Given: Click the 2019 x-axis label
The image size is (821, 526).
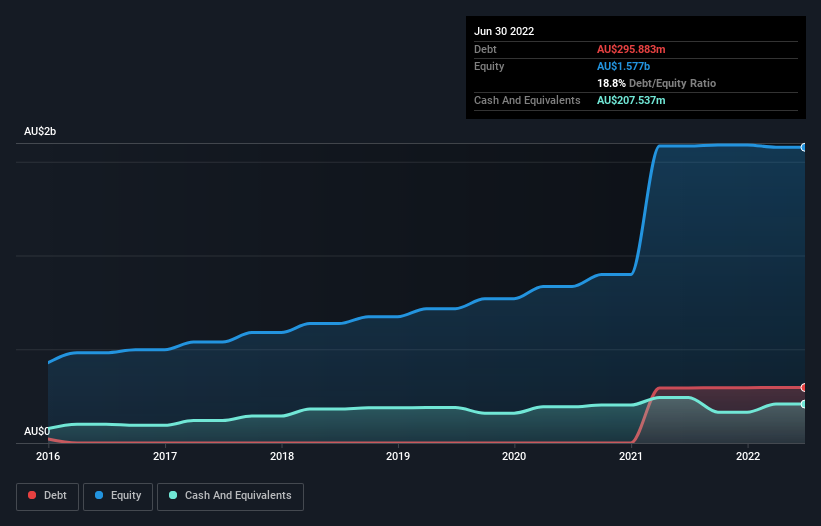Looking at the screenshot, I should coord(398,456).
